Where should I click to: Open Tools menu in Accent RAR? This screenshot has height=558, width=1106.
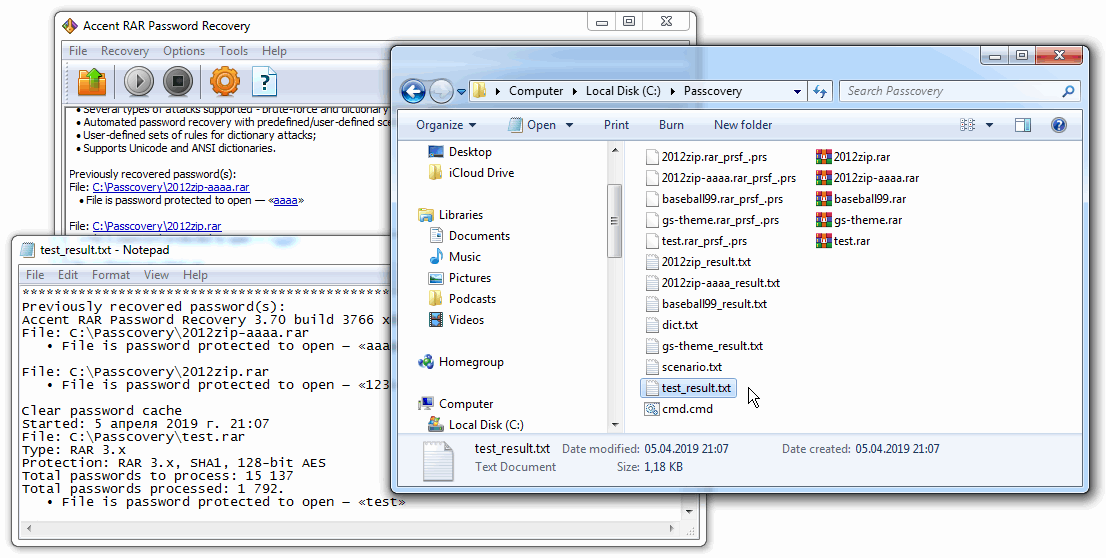(x=233, y=51)
